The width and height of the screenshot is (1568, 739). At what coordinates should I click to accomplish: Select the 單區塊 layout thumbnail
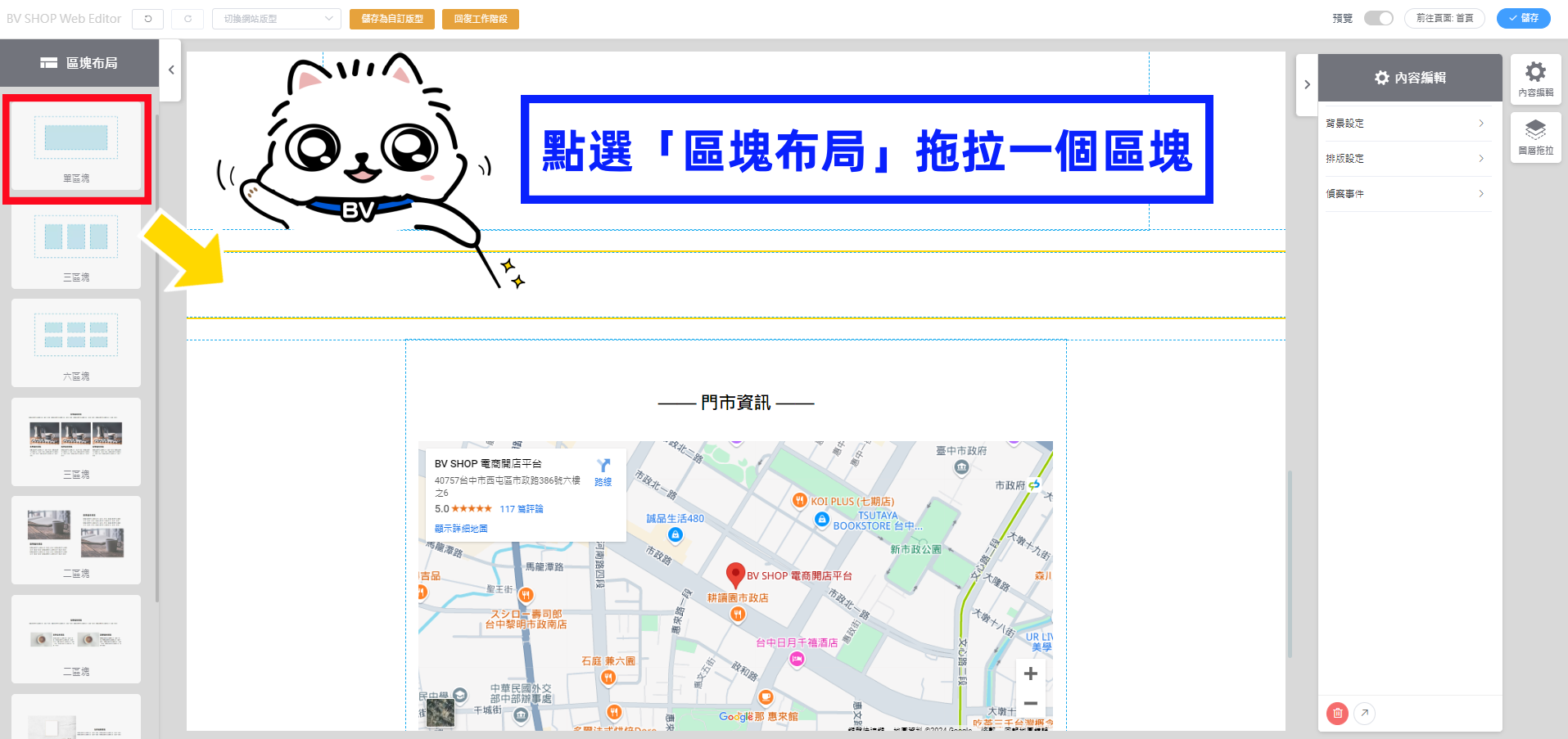coord(76,147)
